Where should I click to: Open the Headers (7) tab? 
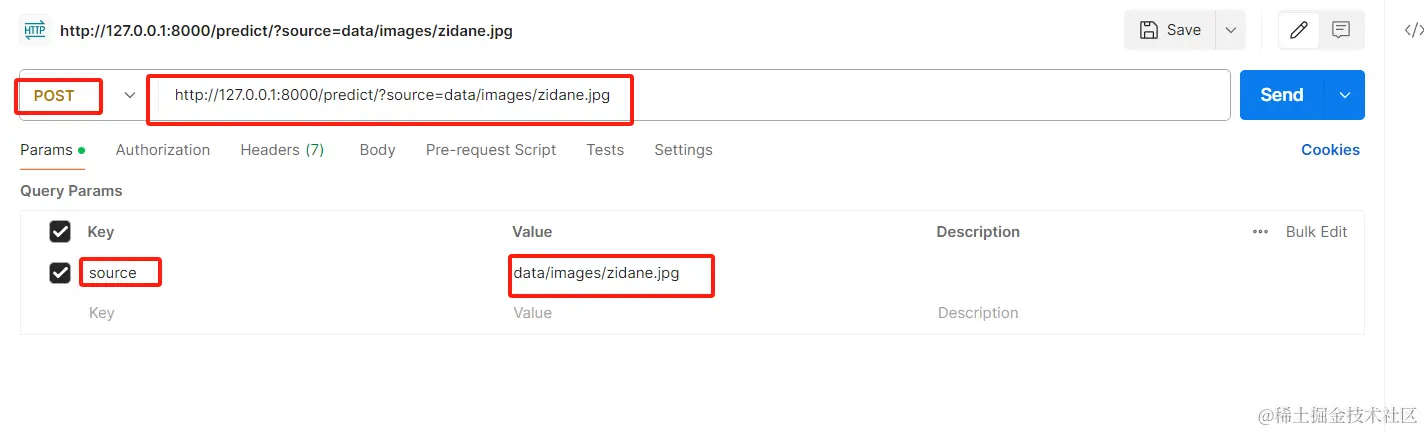coord(282,150)
